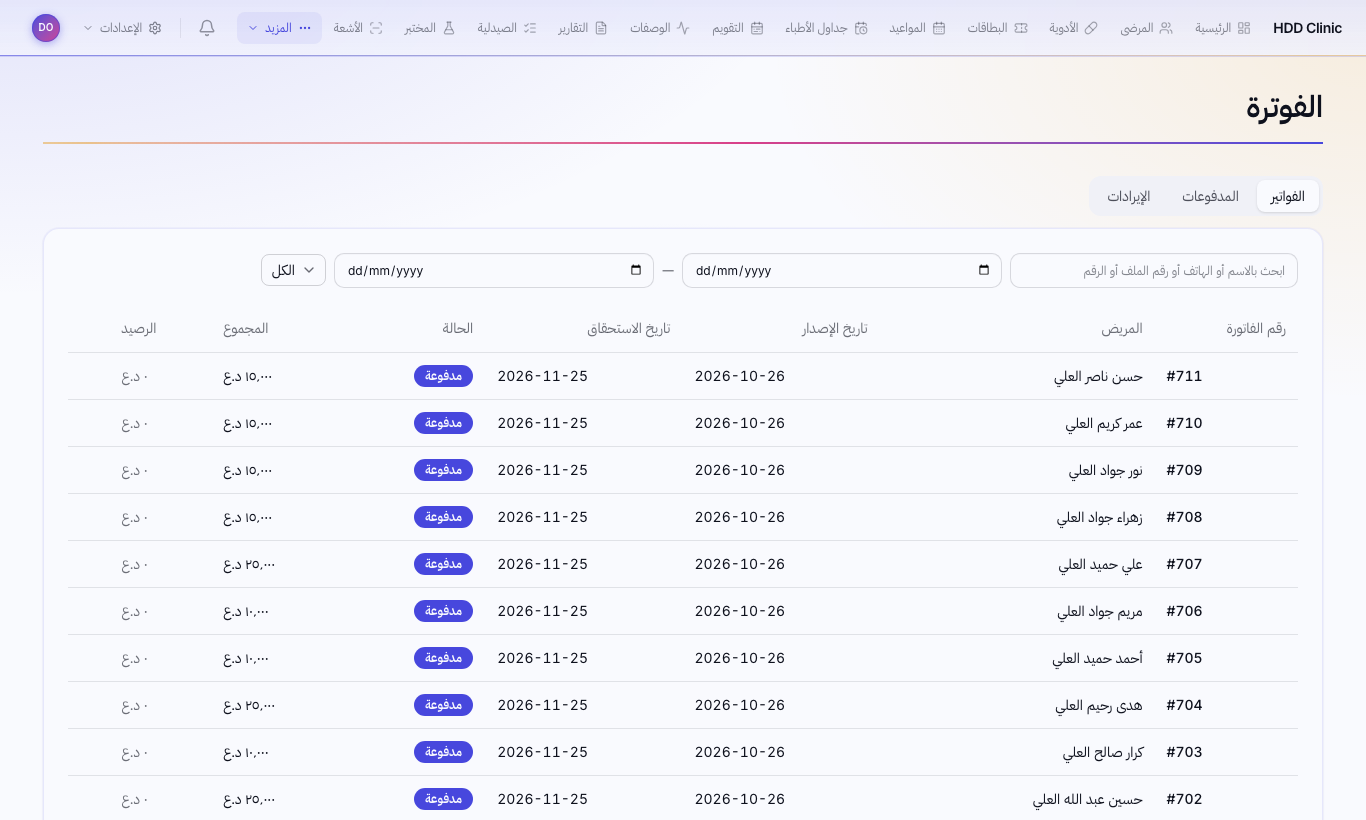Go to المرضى patients page

click(1146, 28)
